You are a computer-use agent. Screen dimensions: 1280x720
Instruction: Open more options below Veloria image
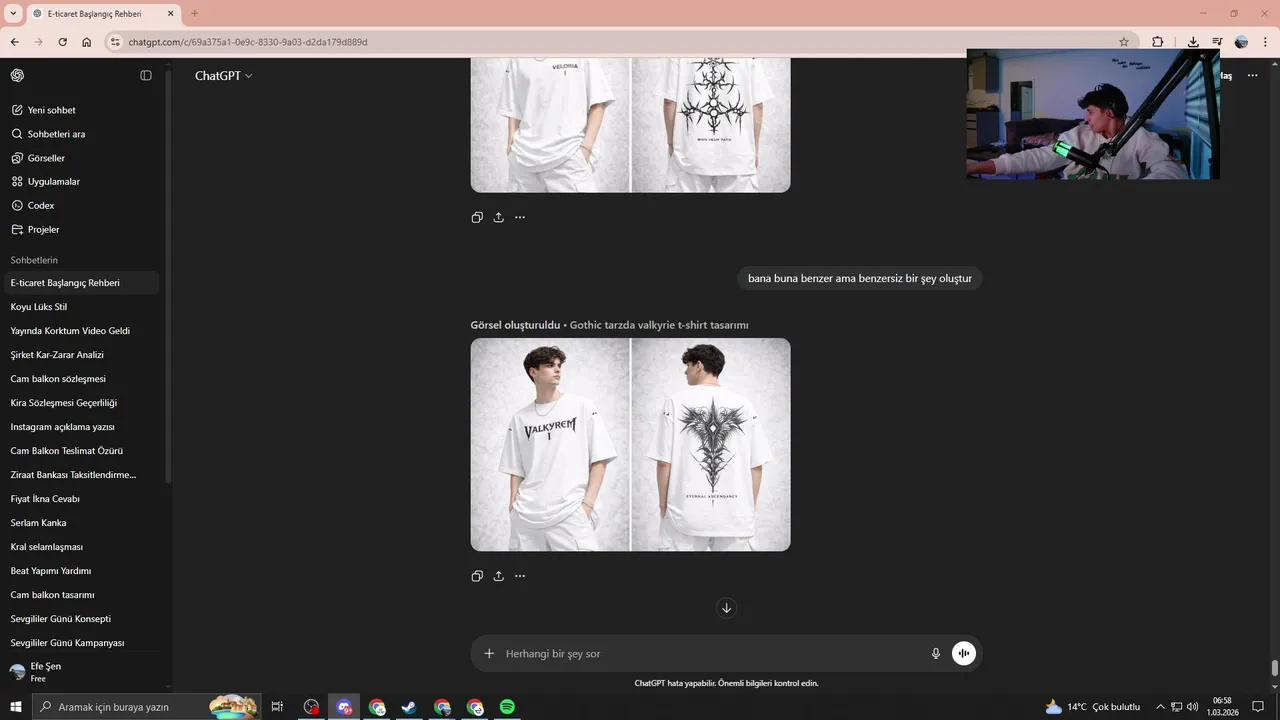[x=520, y=217]
